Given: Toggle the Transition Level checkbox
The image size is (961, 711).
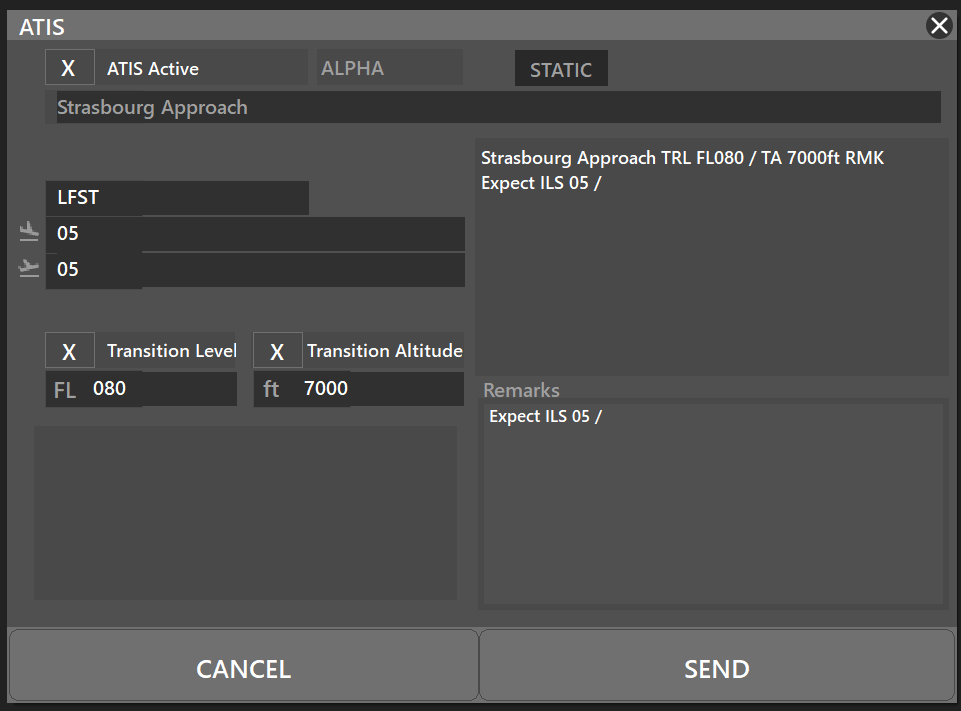Looking at the screenshot, I should point(70,351).
